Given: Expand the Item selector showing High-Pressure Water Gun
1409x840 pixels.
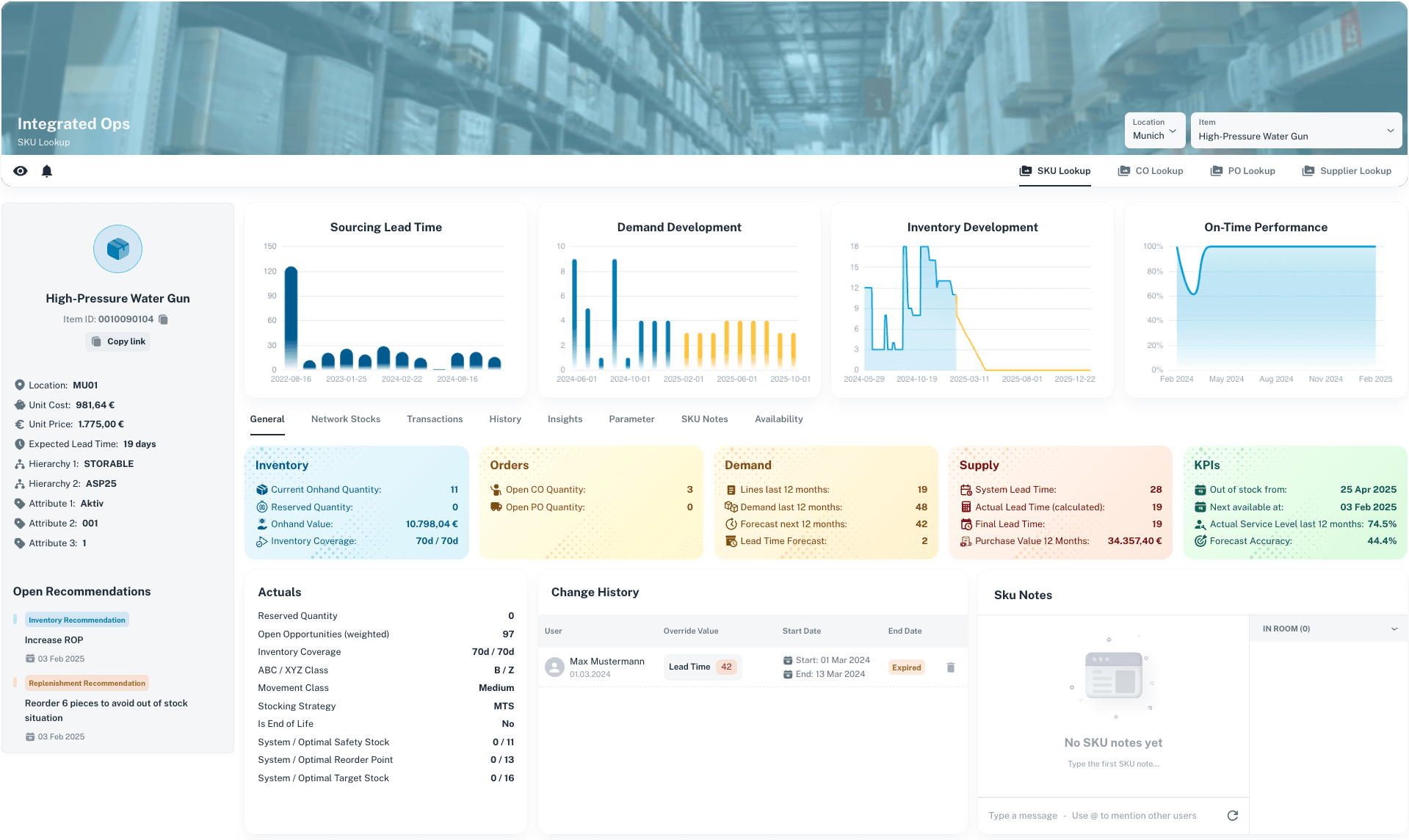Looking at the screenshot, I should (1295, 130).
